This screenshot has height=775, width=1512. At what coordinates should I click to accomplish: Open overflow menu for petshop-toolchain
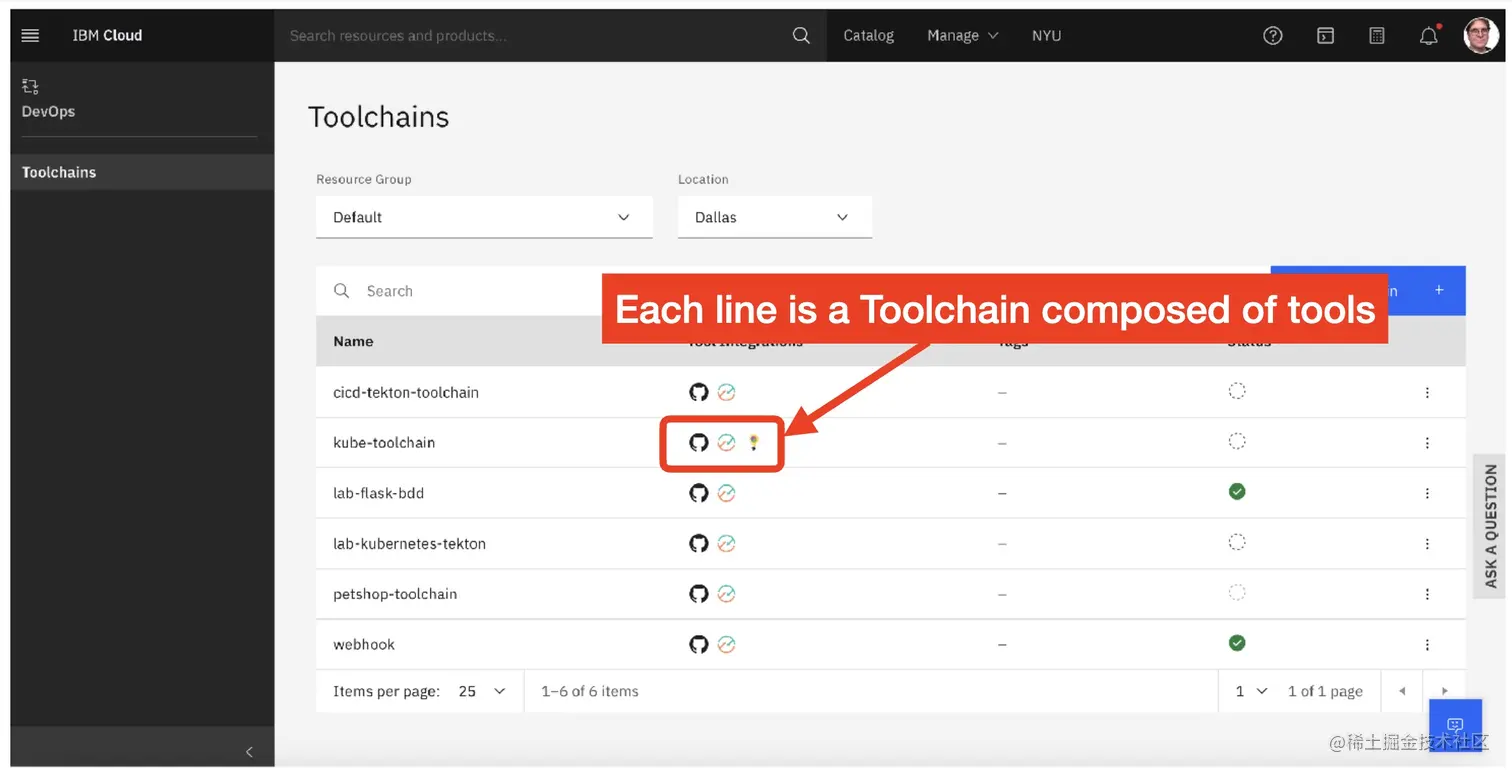point(1427,594)
